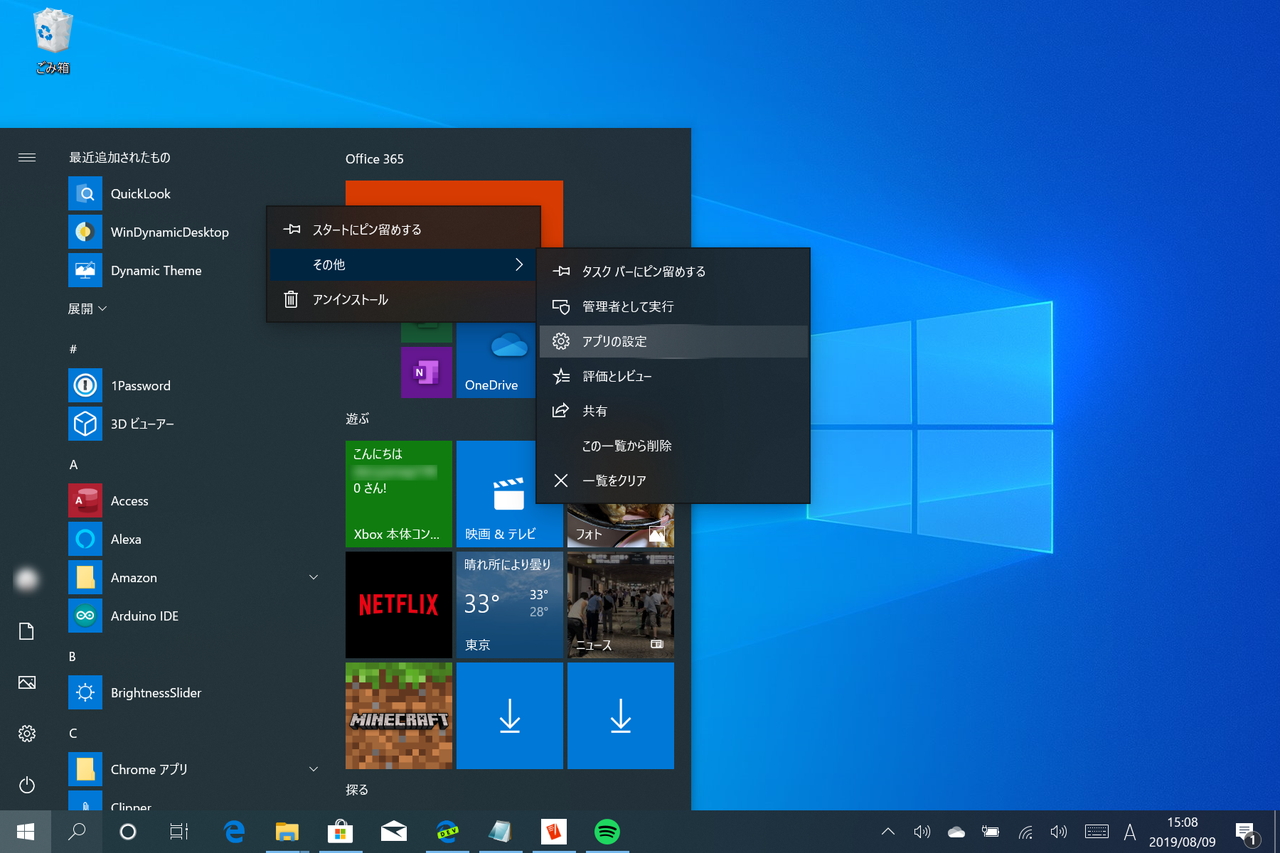
Task: Launch Arduino IDE from the app list
Action: point(190,616)
